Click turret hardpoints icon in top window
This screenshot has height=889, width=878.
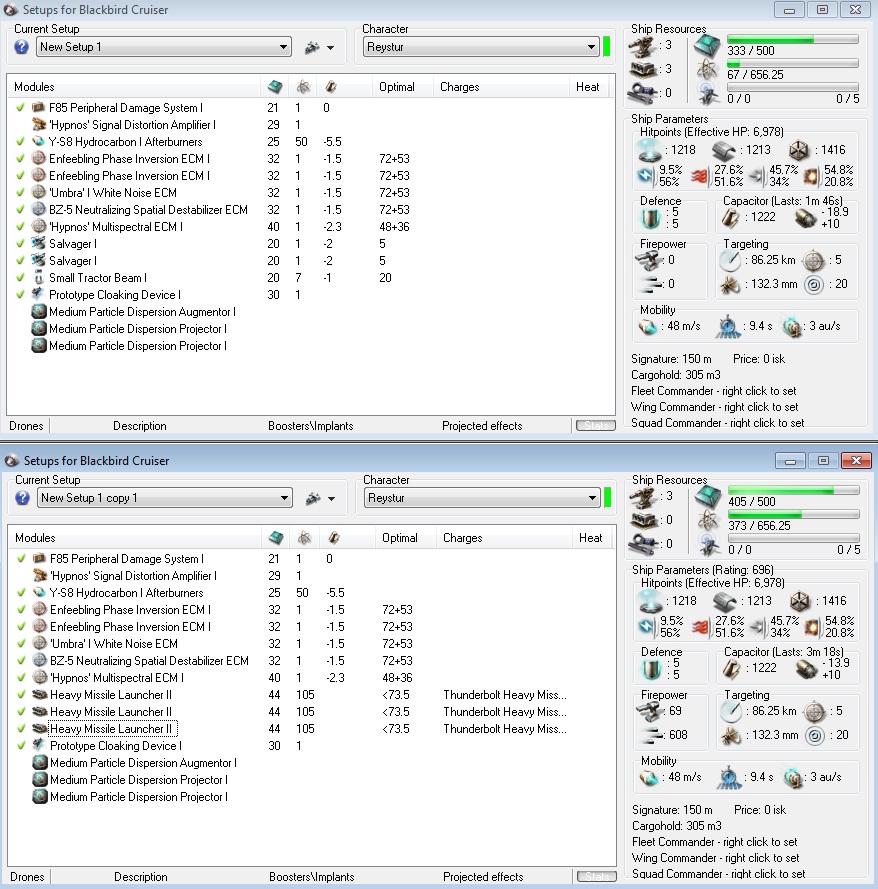click(x=642, y=47)
